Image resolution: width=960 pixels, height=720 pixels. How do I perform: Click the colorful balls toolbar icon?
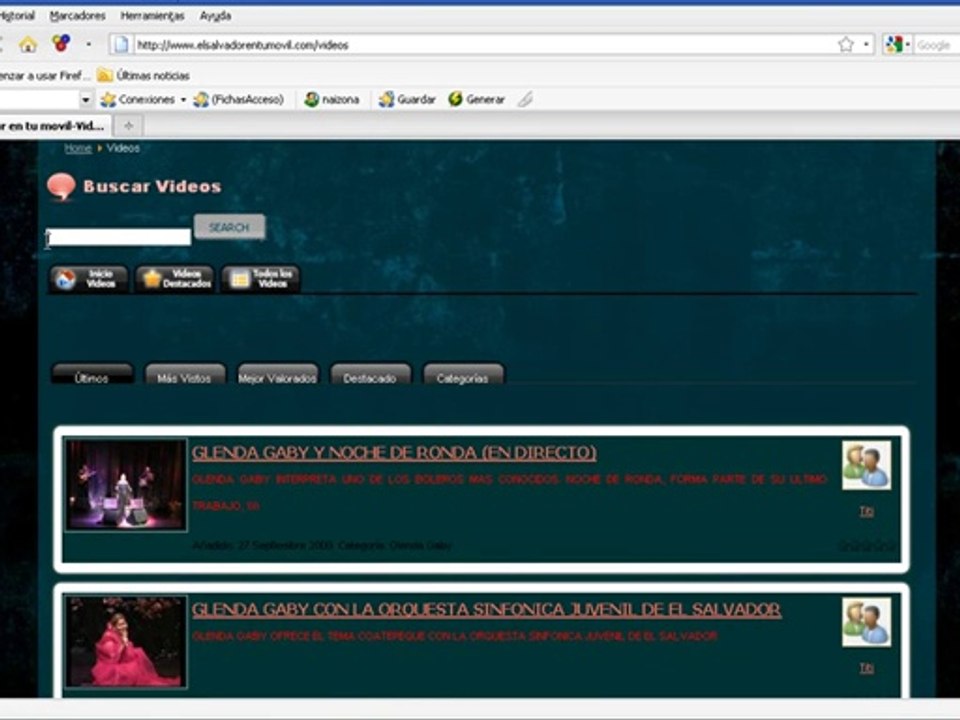pos(61,43)
